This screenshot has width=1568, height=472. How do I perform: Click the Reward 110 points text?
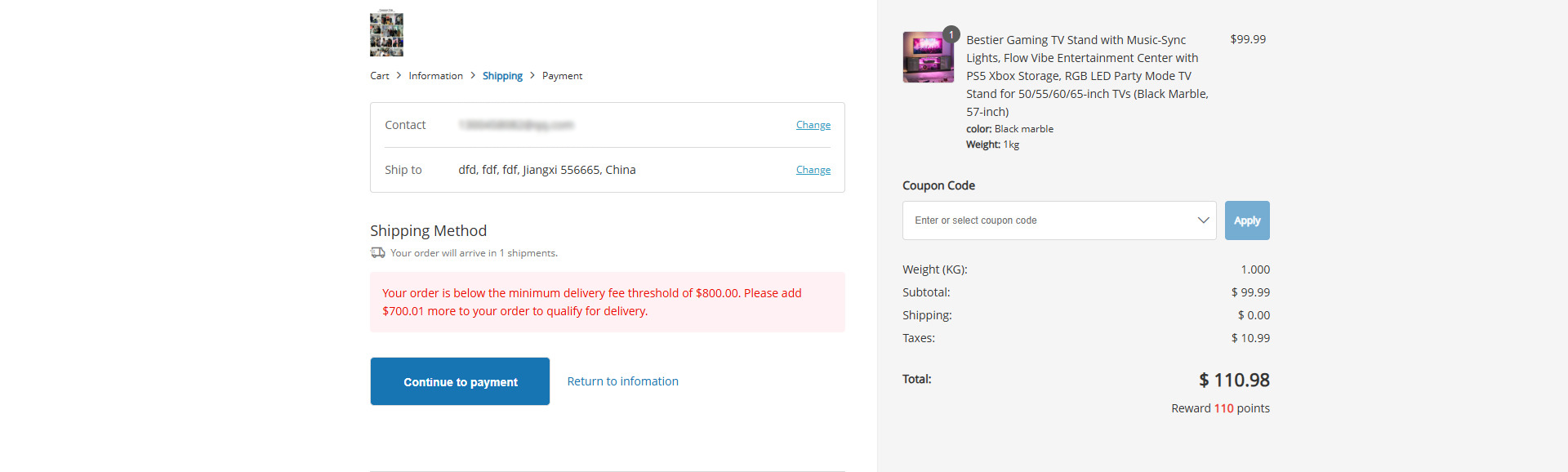click(1220, 408)
